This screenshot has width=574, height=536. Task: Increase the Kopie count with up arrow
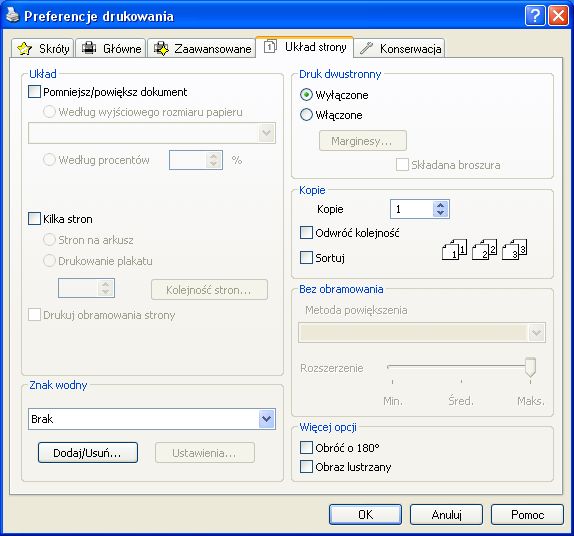441,205
